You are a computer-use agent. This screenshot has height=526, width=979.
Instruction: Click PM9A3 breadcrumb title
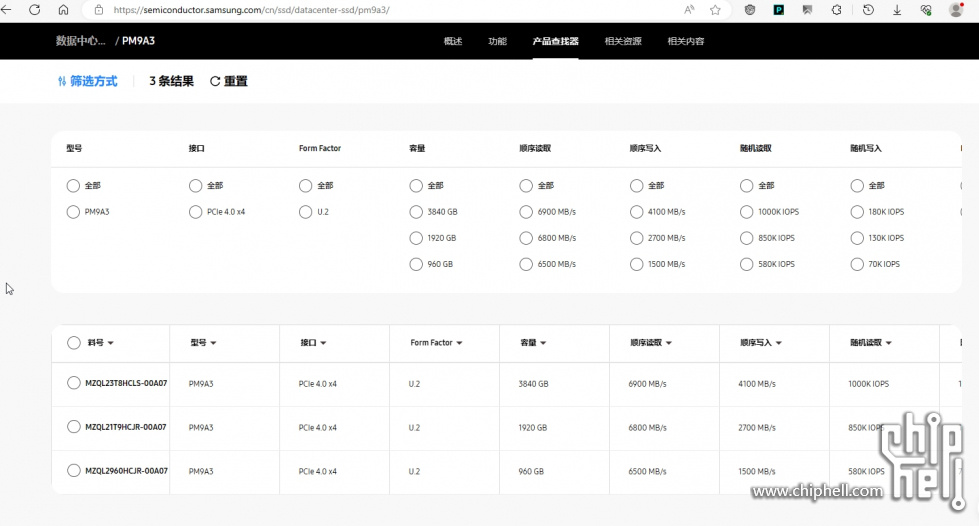(138, 41)
